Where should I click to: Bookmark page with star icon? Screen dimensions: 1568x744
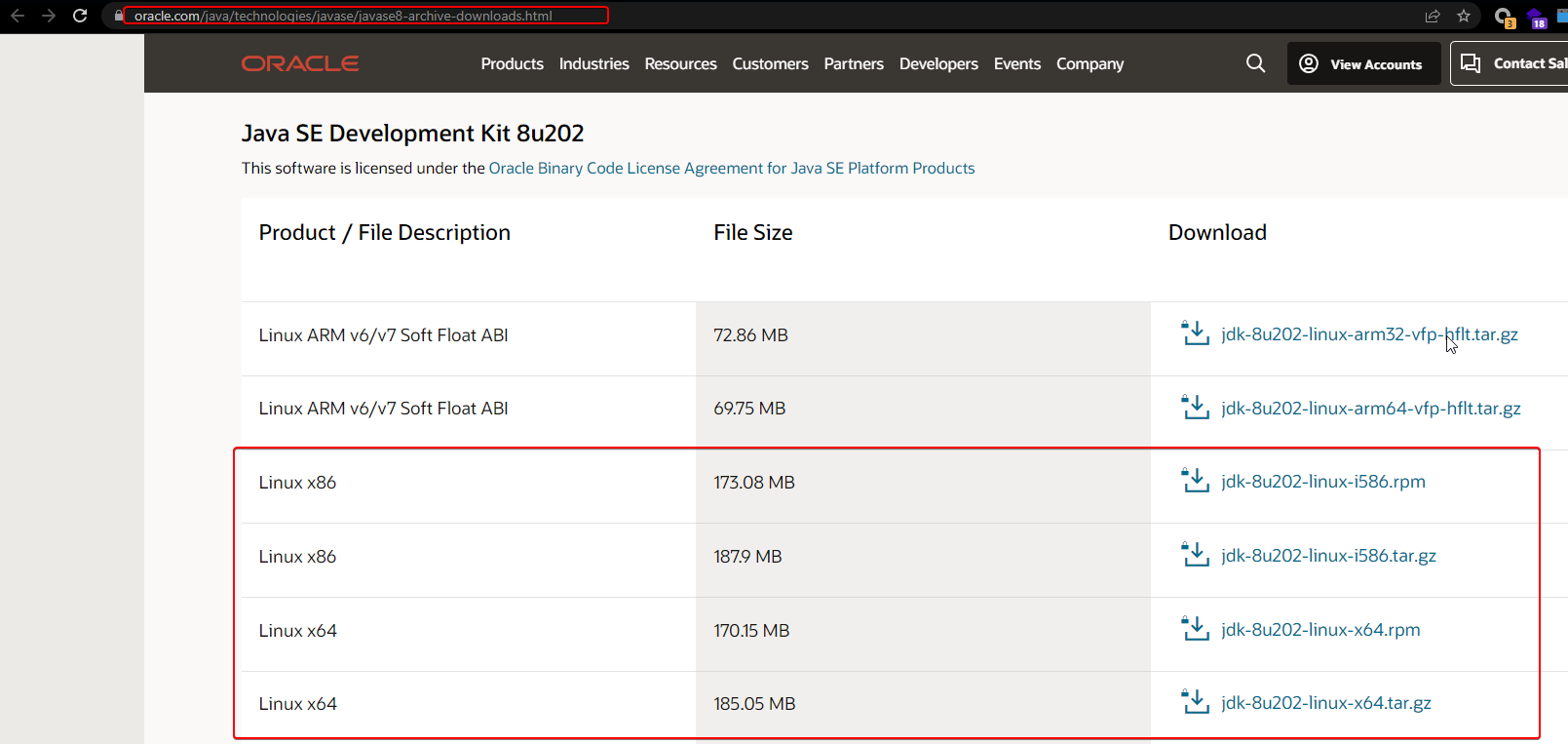tap(1463, 16)
